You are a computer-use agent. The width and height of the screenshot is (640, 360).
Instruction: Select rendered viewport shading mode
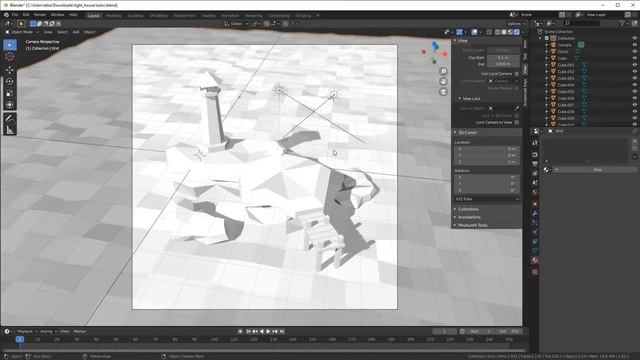click(517, 32)
